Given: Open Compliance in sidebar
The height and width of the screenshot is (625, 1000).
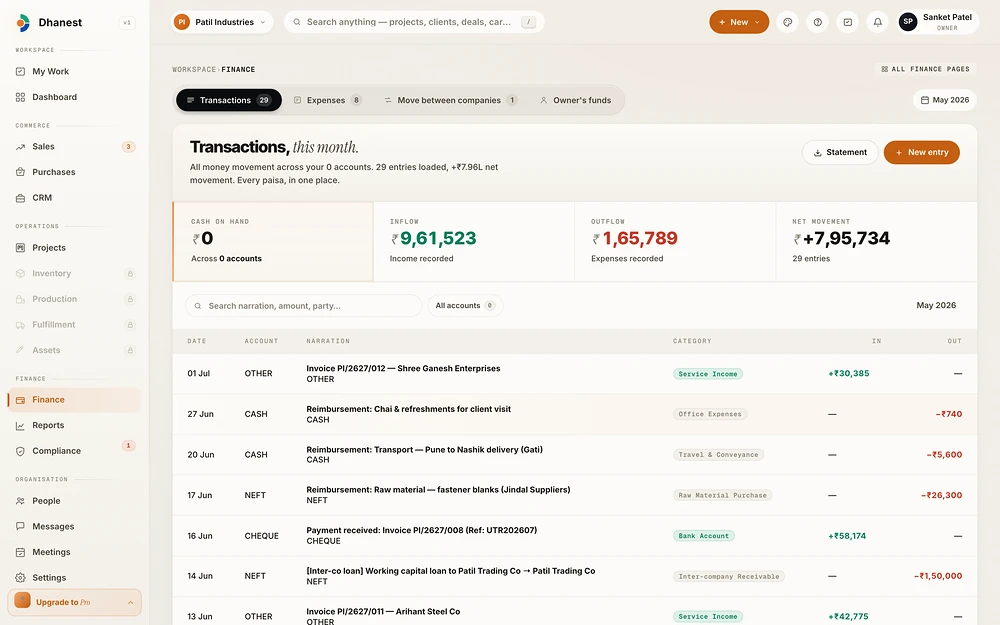Looking at the screenshot, I should pyautogui.click(x=74, y=451).
